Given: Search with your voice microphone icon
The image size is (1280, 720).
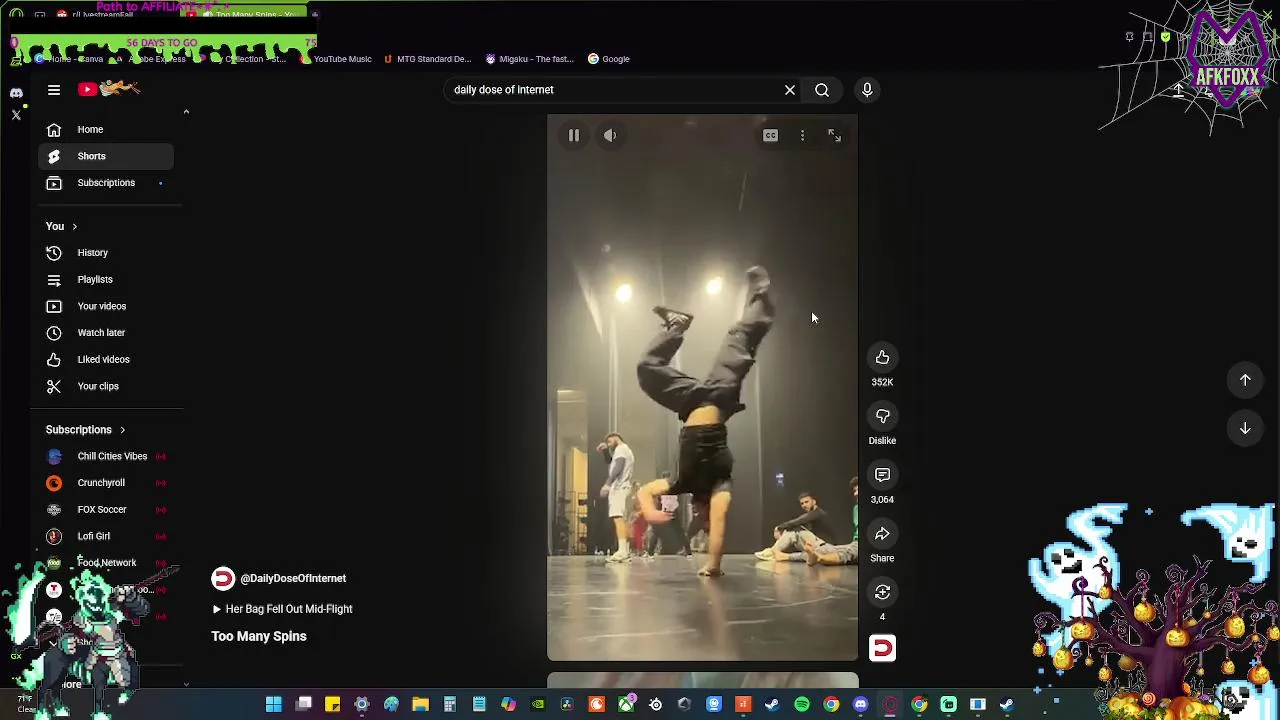Looking at the screenshot, I should (x=867, y=90).
